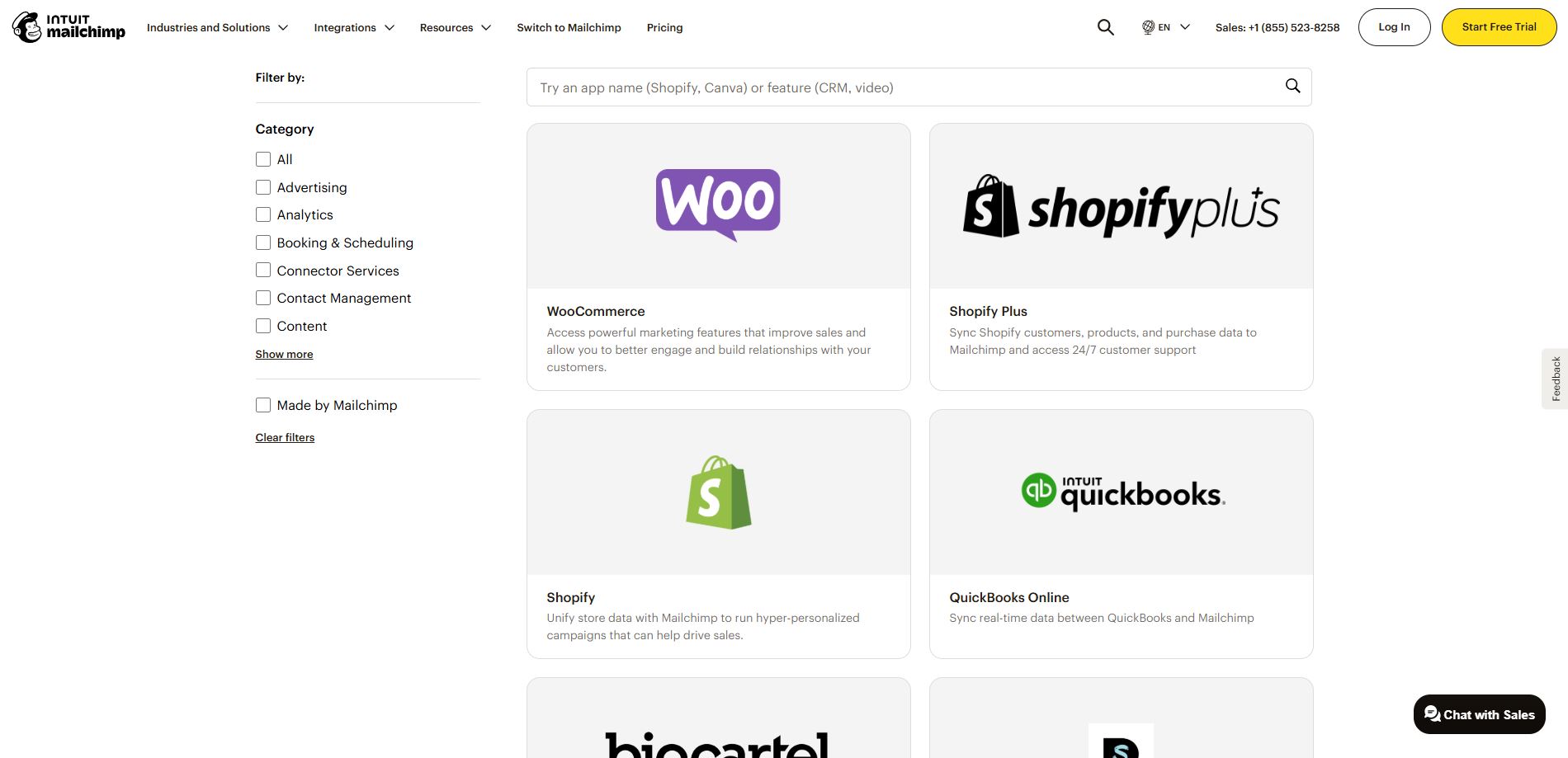
Task: Click the globe language icon
Action: 1148,27
